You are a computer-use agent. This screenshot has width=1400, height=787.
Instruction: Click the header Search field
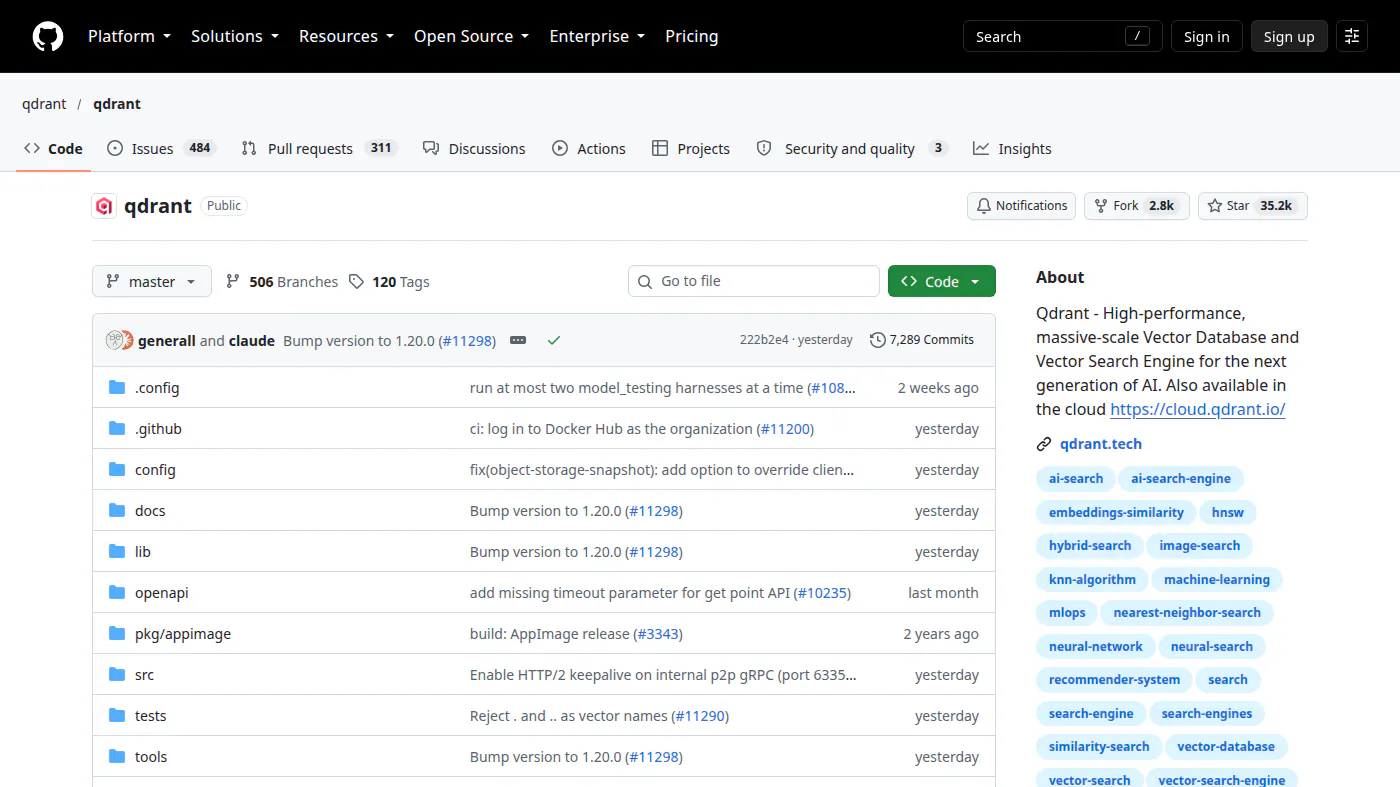[x=1063, y=36]
